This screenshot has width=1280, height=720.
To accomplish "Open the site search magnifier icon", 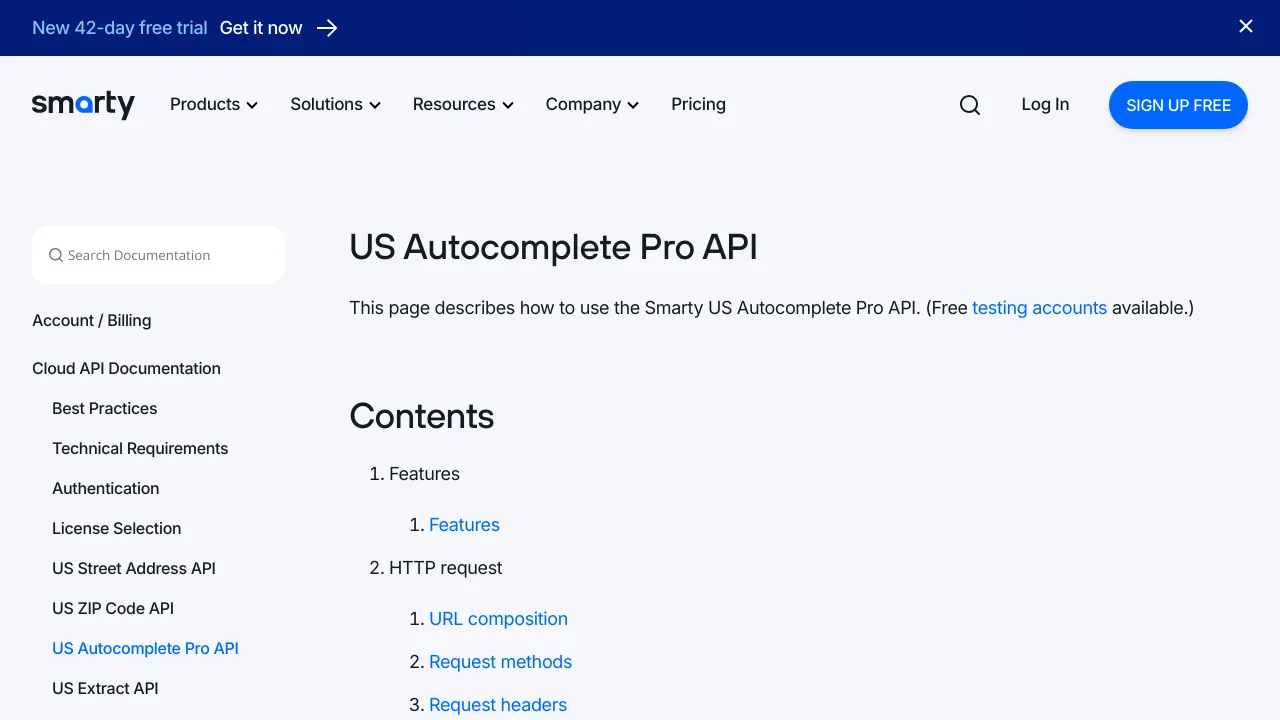I will point(970,105).
